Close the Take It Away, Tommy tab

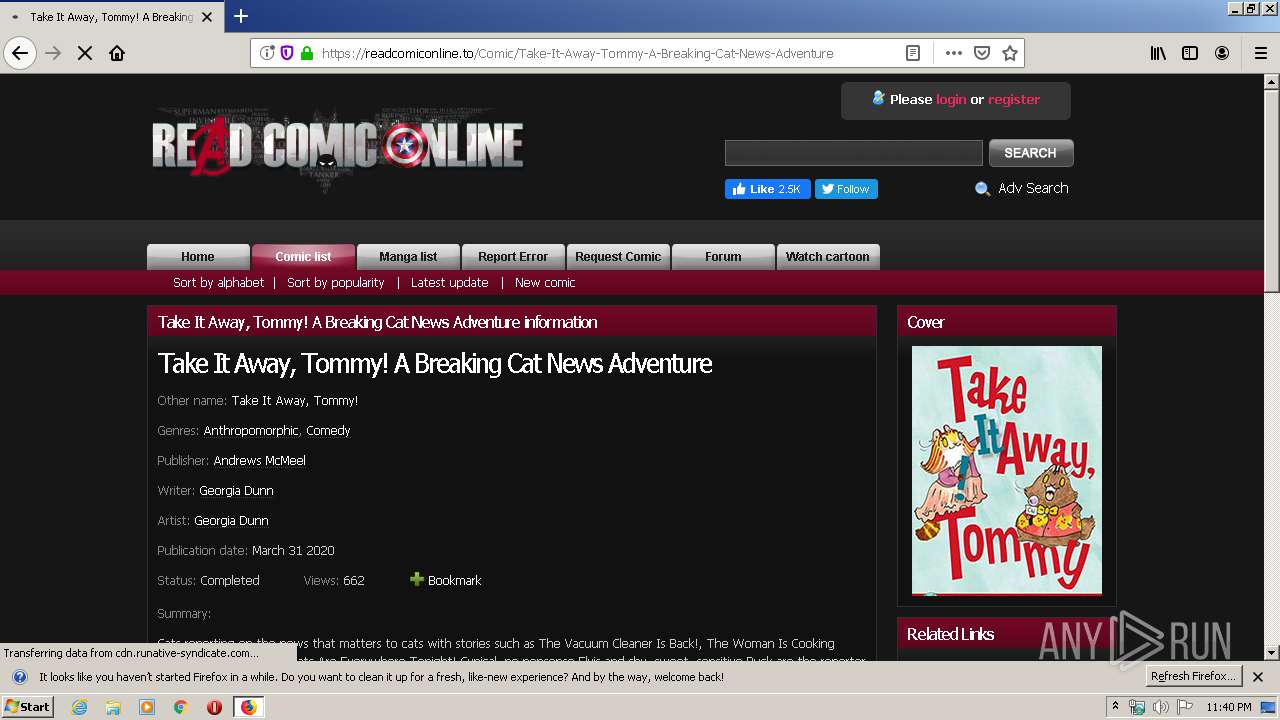[x=207, y=17]
